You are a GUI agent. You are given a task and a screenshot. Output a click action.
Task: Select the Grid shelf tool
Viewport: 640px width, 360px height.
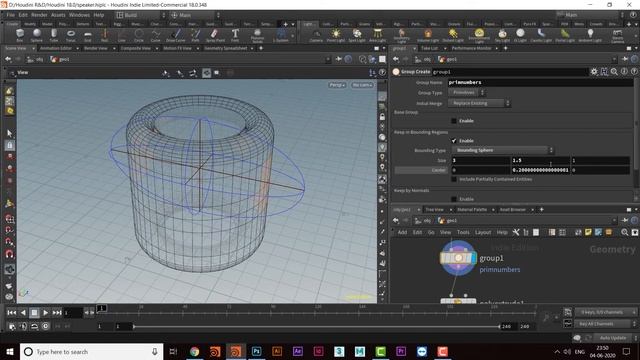coord(88,35)
